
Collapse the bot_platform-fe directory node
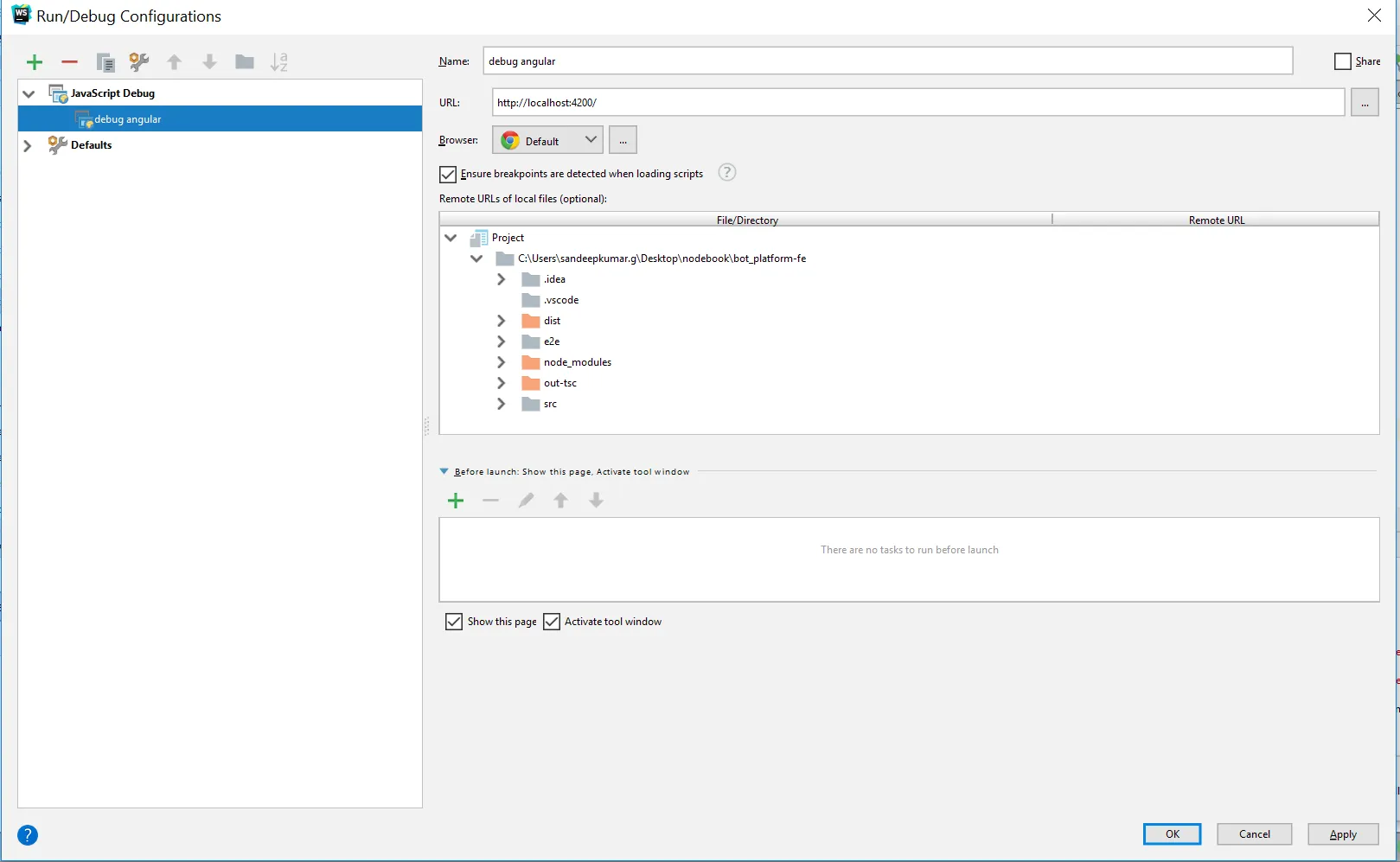pyautogui.click(x=476, y=259)
